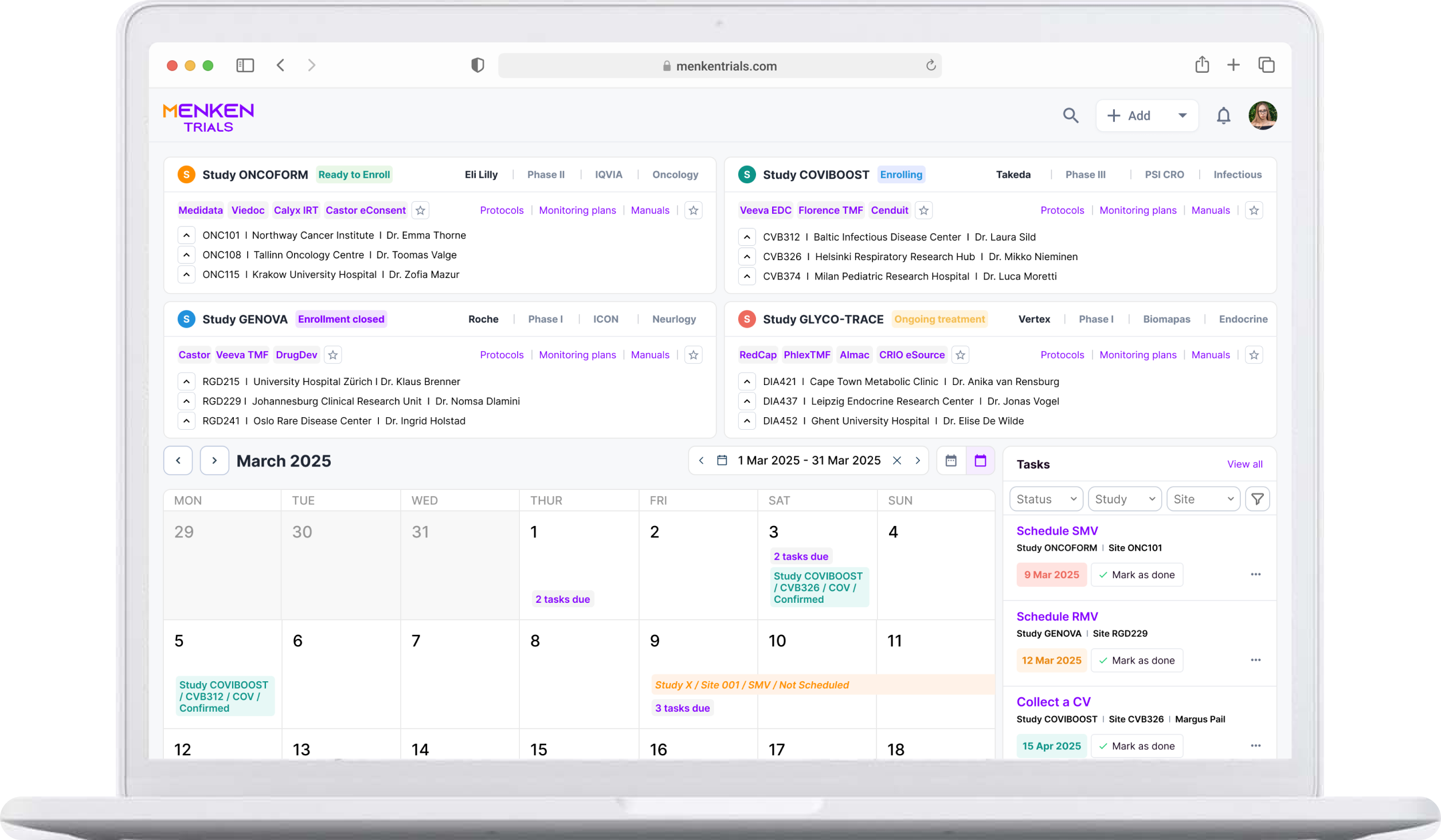Open the orange Study X SMV event
Image resolution: width=1441 pixels, height=840 pixels.
click(751, 685)
